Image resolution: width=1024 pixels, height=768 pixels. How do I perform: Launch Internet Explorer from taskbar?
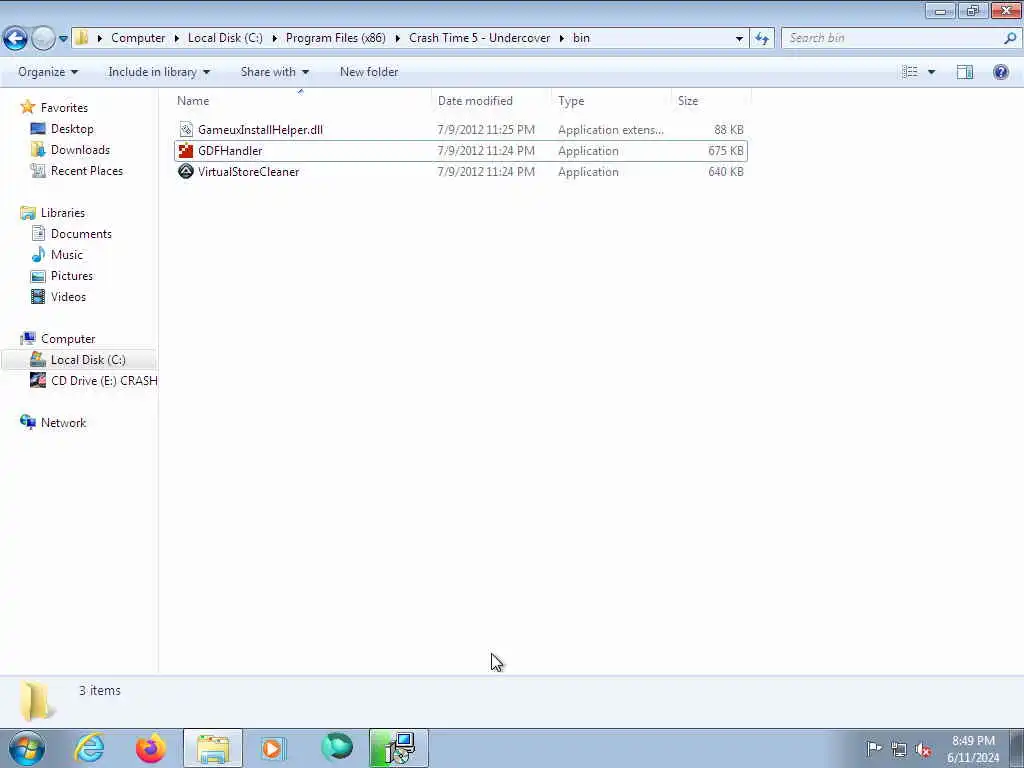click(88, 748)
